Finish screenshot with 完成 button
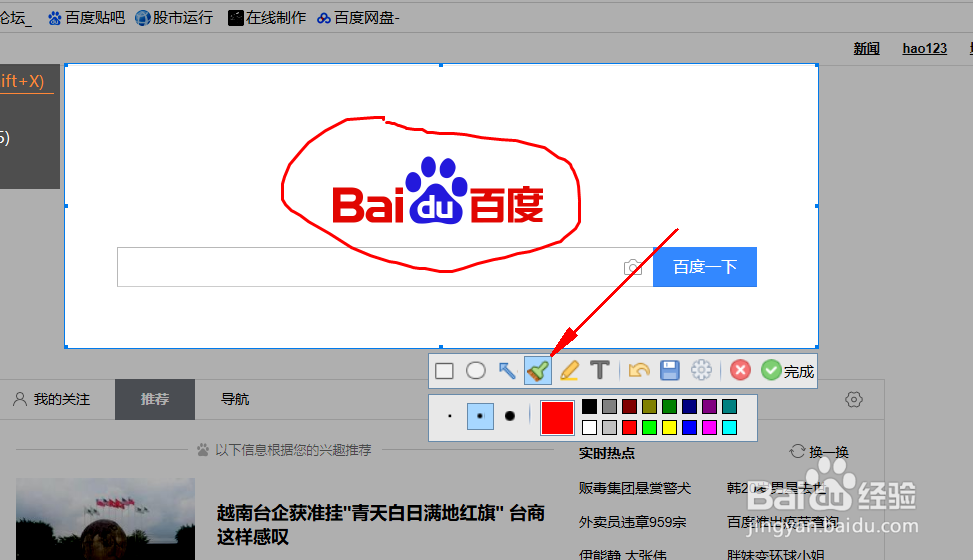The image size is (973, 560). tap(787, 371)
